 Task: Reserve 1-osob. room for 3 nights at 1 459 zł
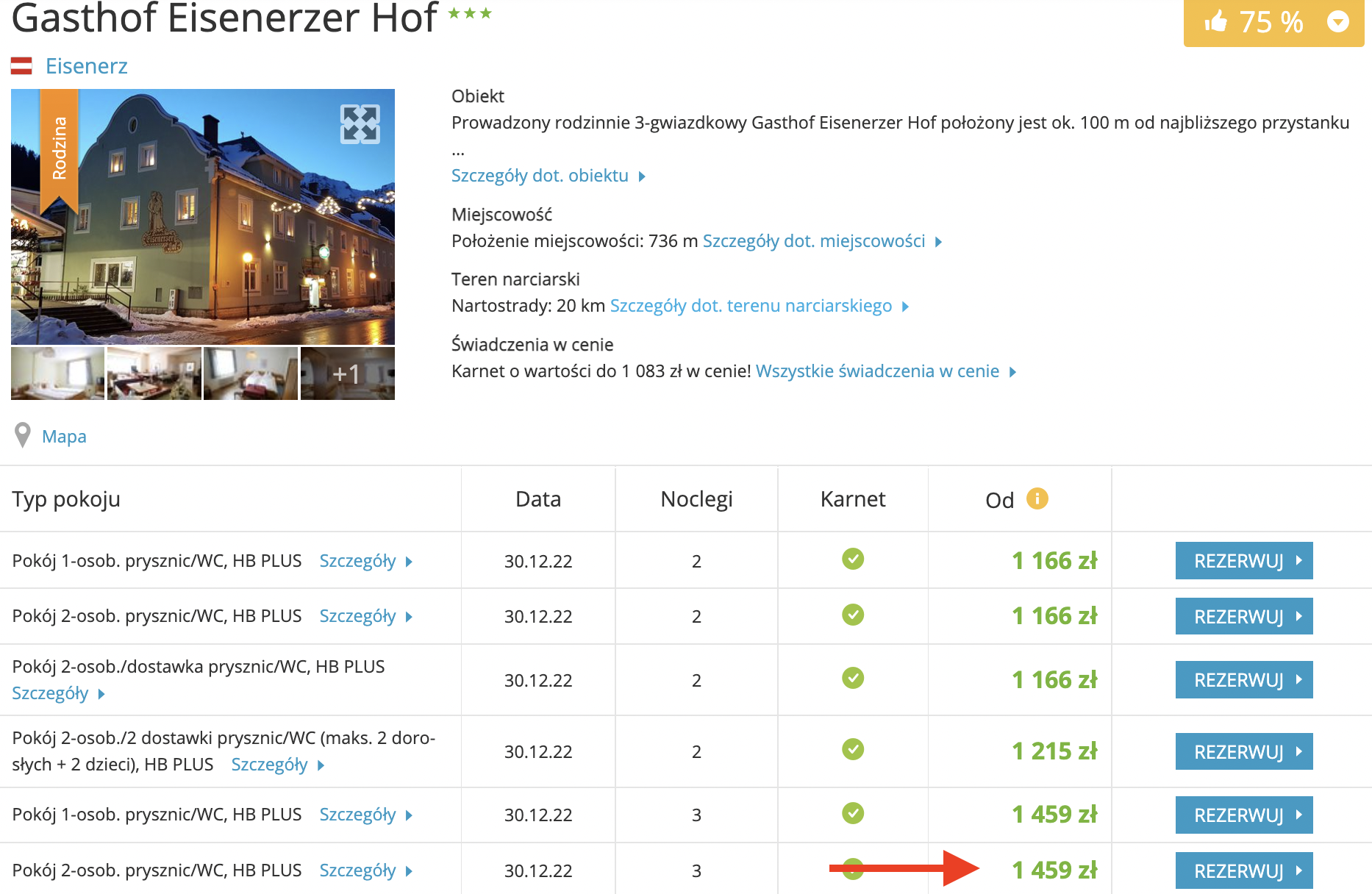(1244, 815)
